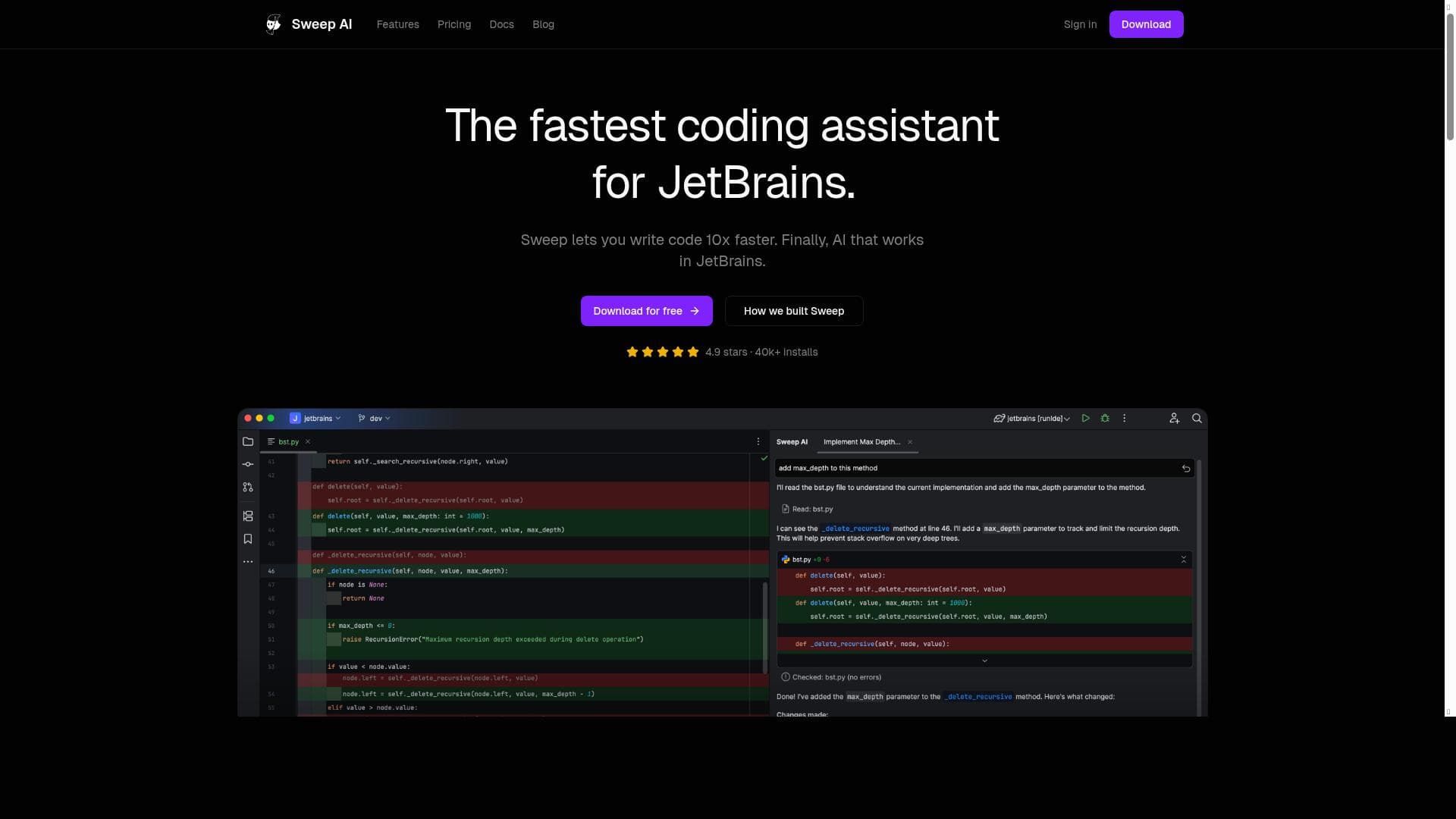Image resolution: width=1456 pixels, height=819 pixels.
Task: Click the Sign in link
Action: coord(1079,24)
